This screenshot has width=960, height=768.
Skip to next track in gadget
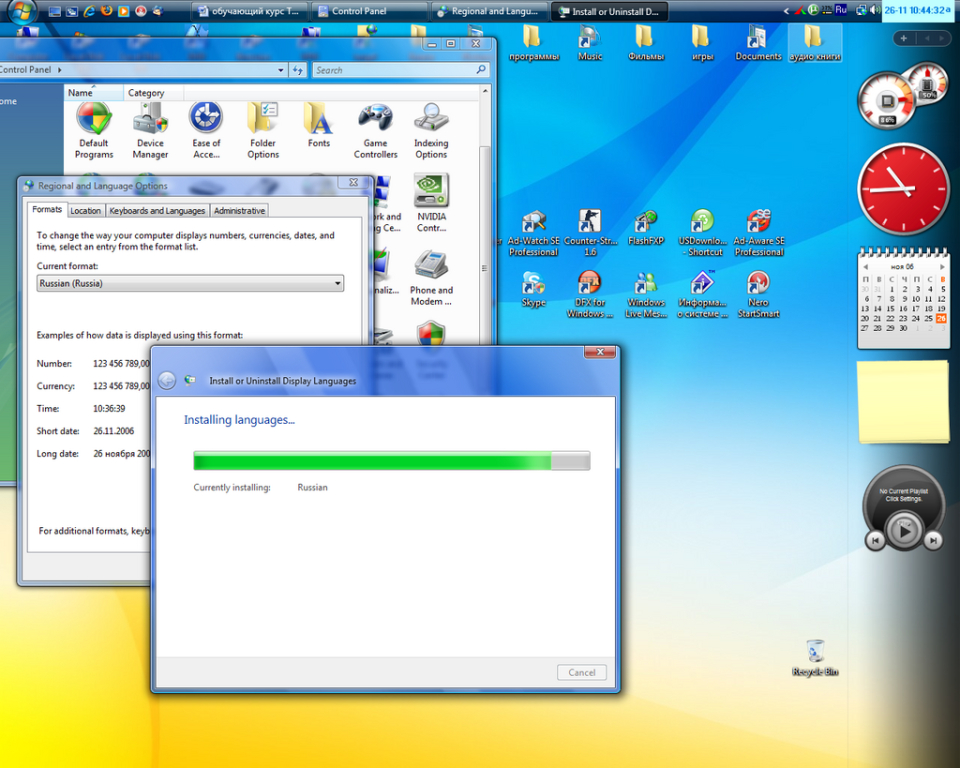pos(933,540)
